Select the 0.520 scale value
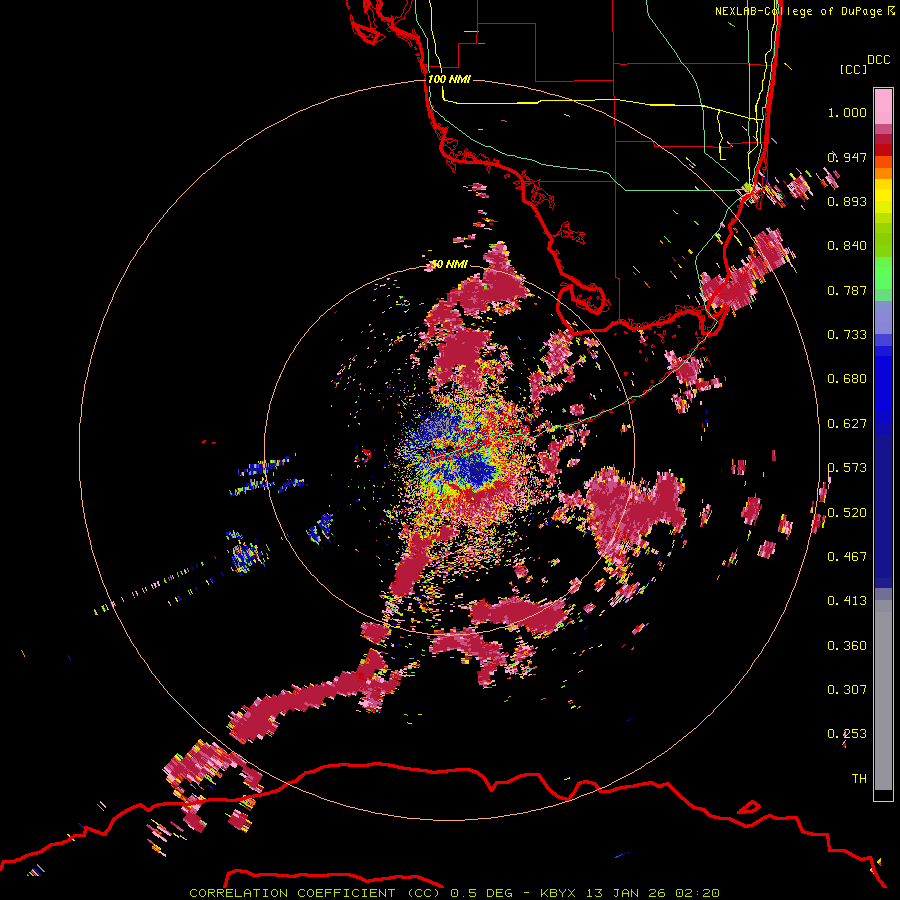 (x=847, y=513)
